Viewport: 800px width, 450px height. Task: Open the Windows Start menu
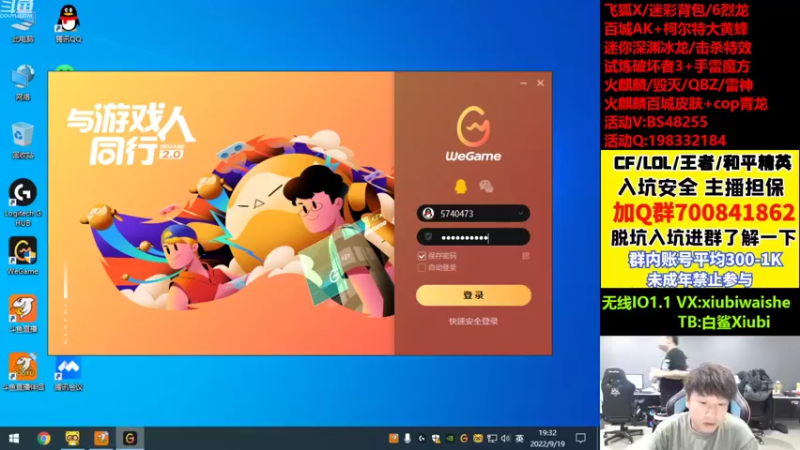14,438
